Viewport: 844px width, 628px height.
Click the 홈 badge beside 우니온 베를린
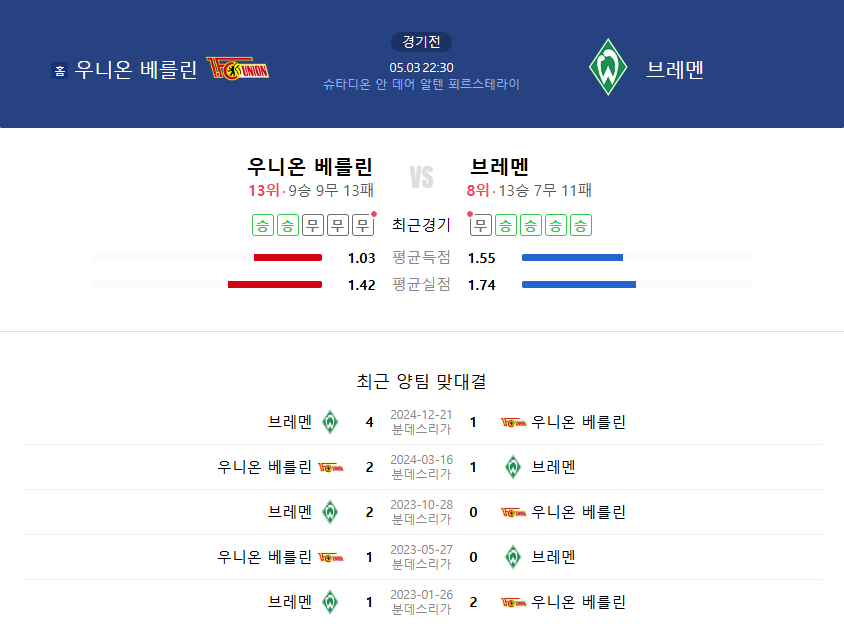tap(60, 70)
